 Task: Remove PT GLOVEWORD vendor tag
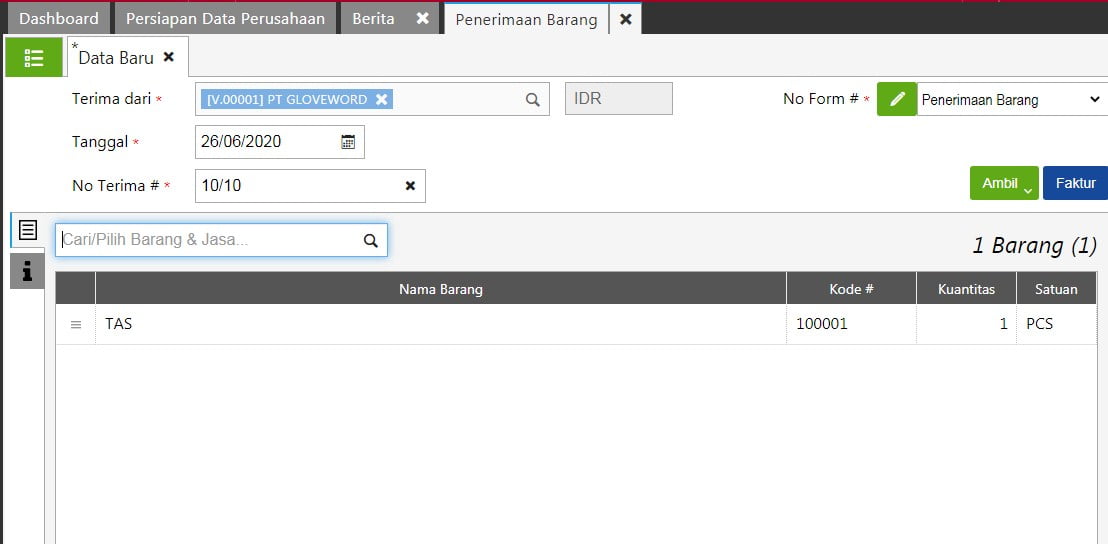(x=382, y=100)
